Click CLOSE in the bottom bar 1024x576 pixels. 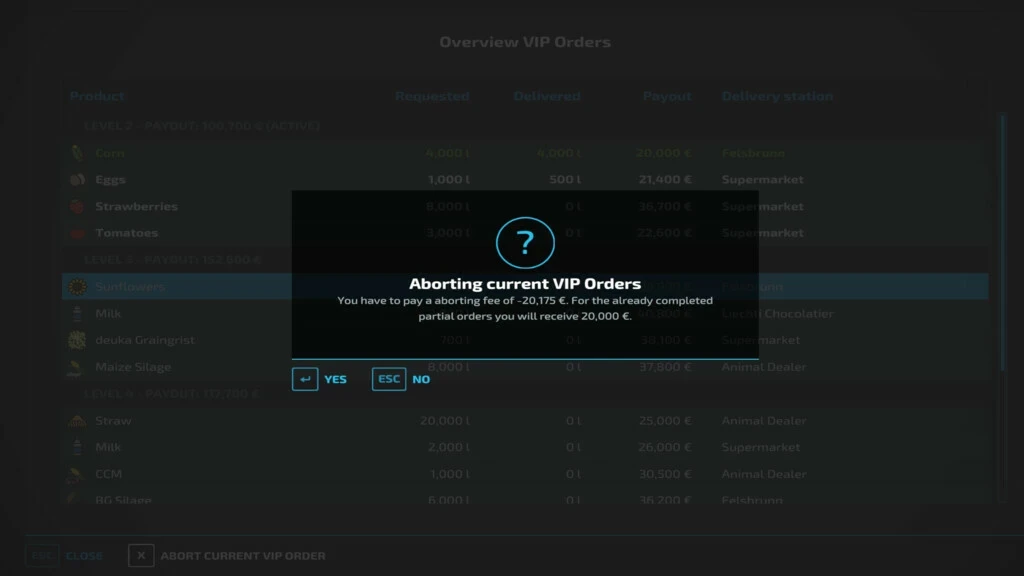[x=84, y=555]
